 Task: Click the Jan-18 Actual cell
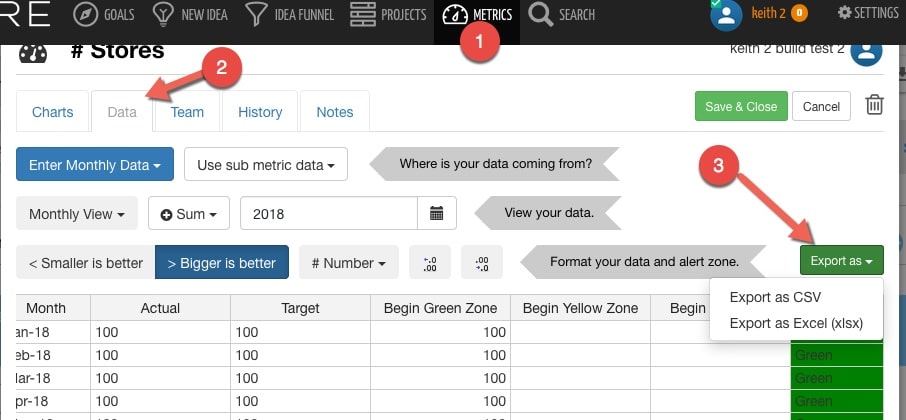(x=161, y=332)
